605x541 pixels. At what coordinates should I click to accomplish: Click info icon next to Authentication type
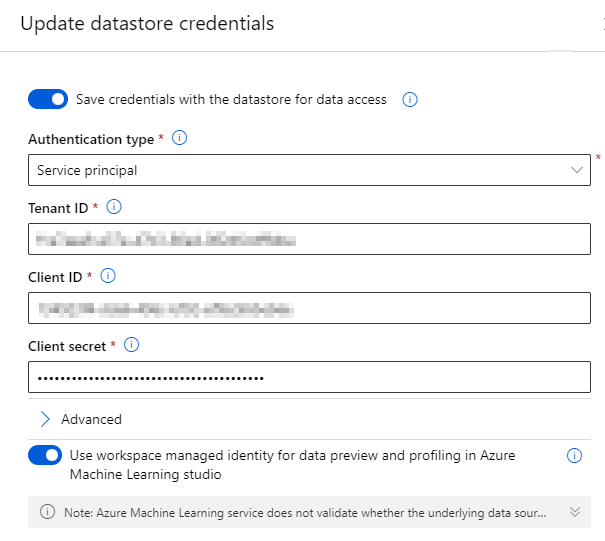179,138
